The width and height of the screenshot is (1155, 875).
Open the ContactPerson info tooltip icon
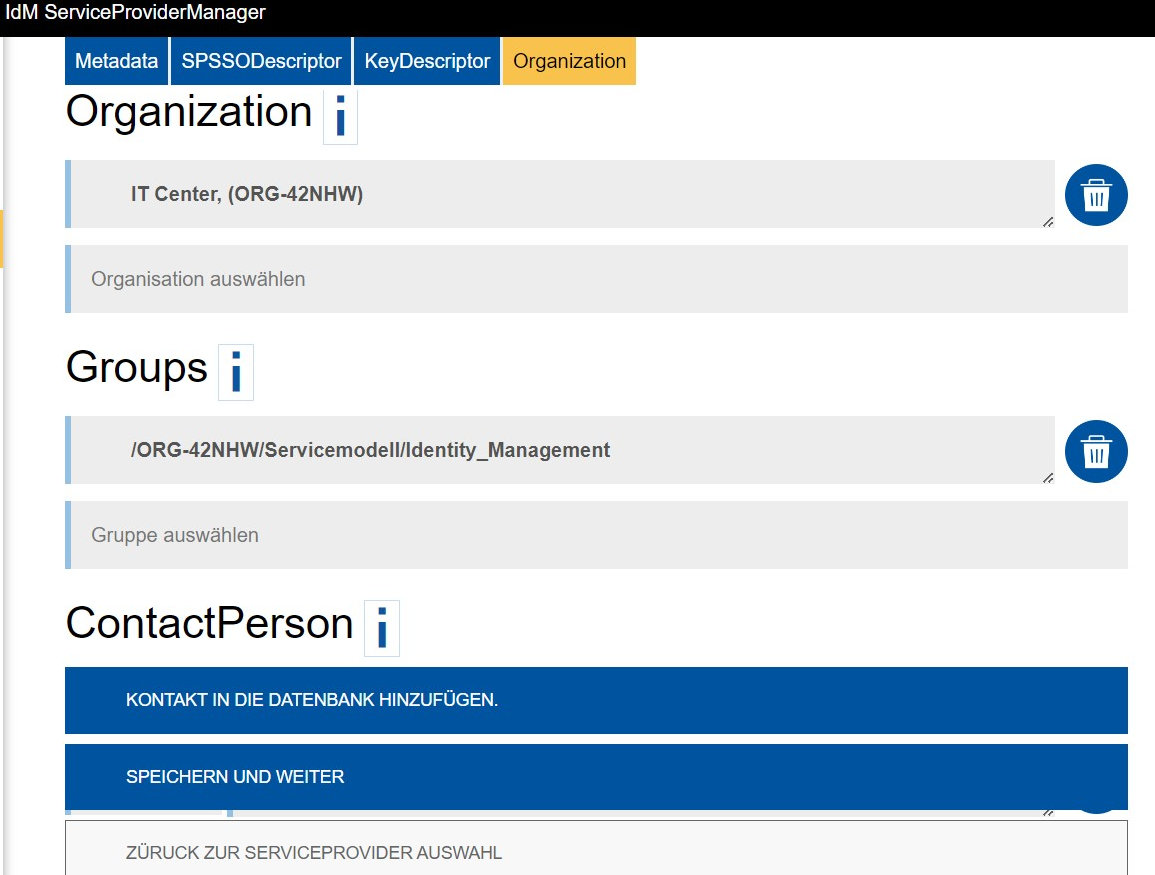click(x=381, y=628)
